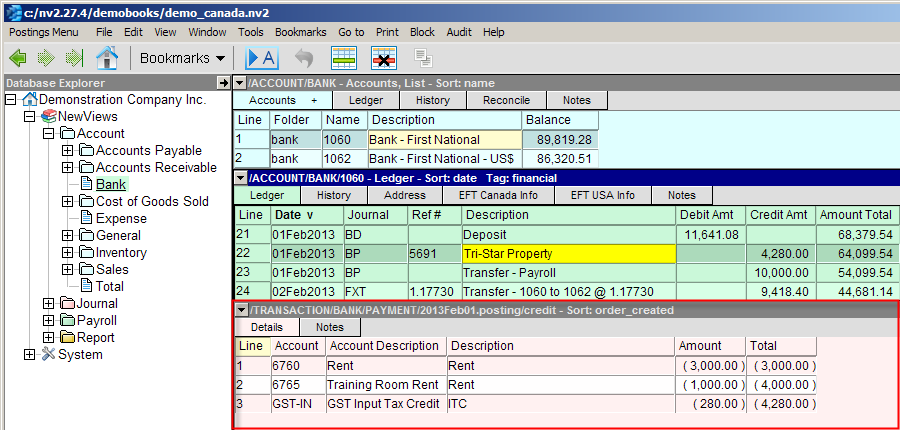This screenshot has height=430, width=900.
Task: Click the single green forward arrow icon
Action: 46,58
